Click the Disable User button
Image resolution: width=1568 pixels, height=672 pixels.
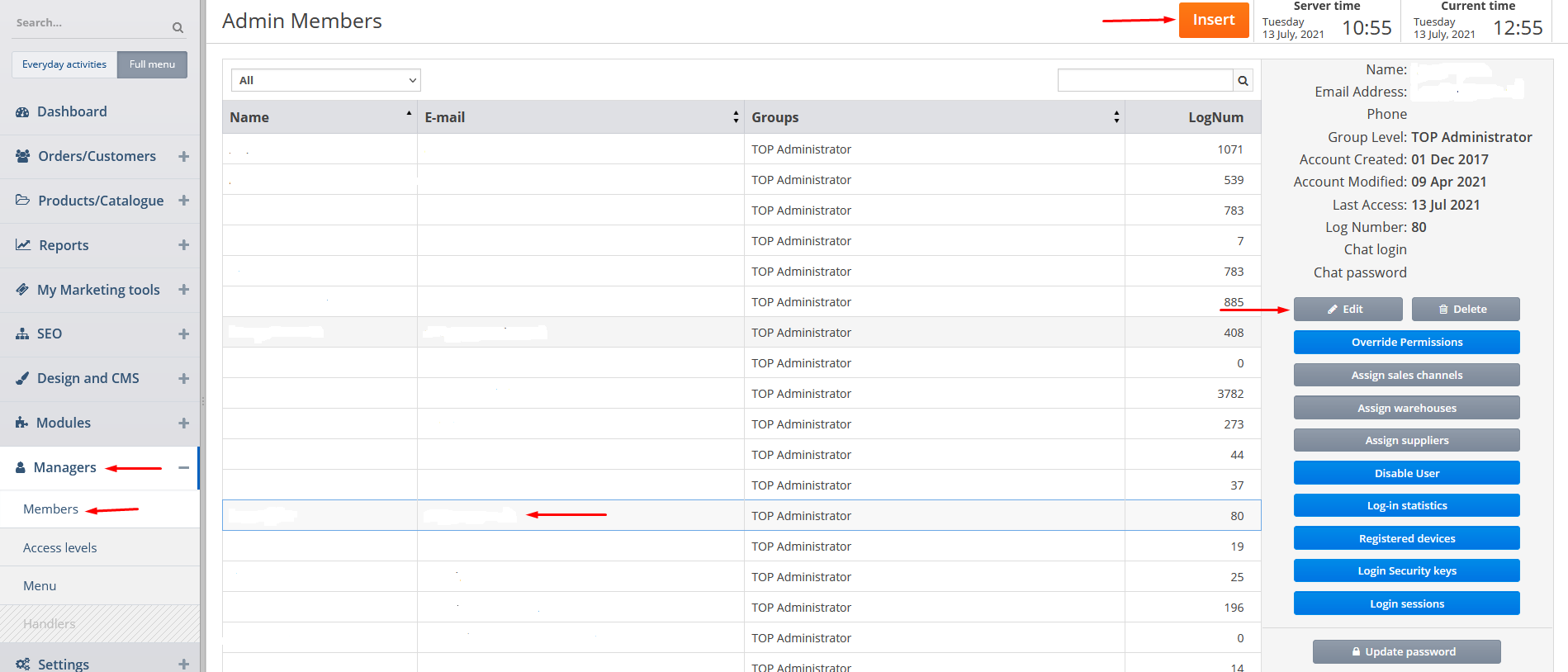pos(1406,473)
